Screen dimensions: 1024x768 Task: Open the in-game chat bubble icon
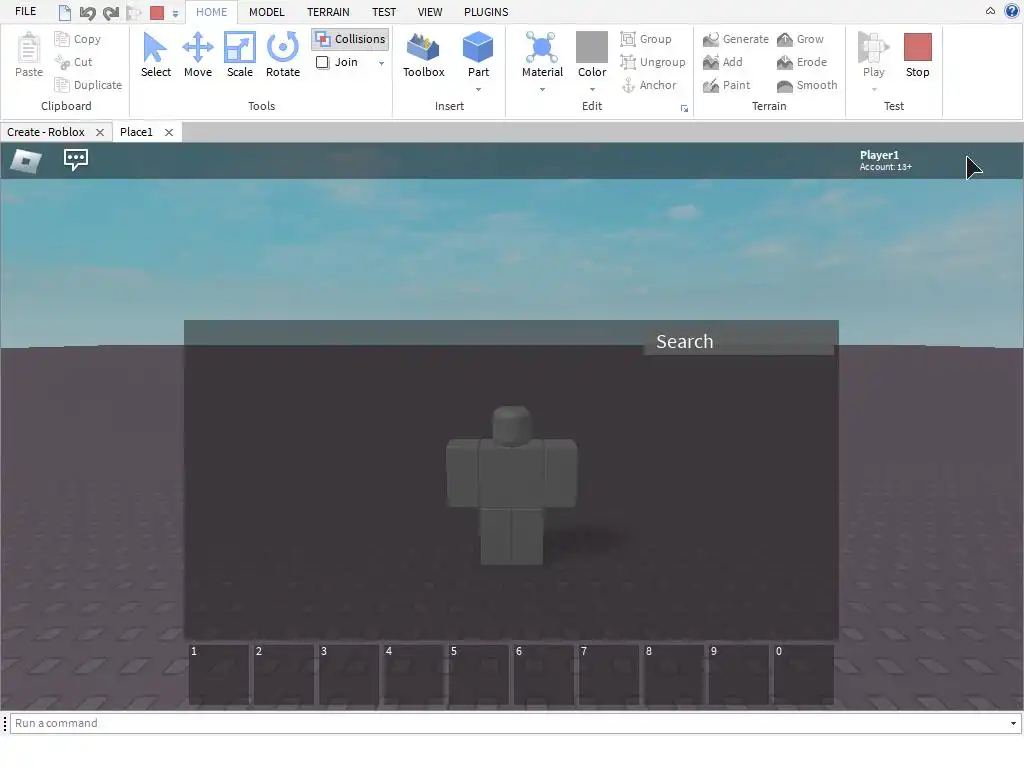coord(76,159)
